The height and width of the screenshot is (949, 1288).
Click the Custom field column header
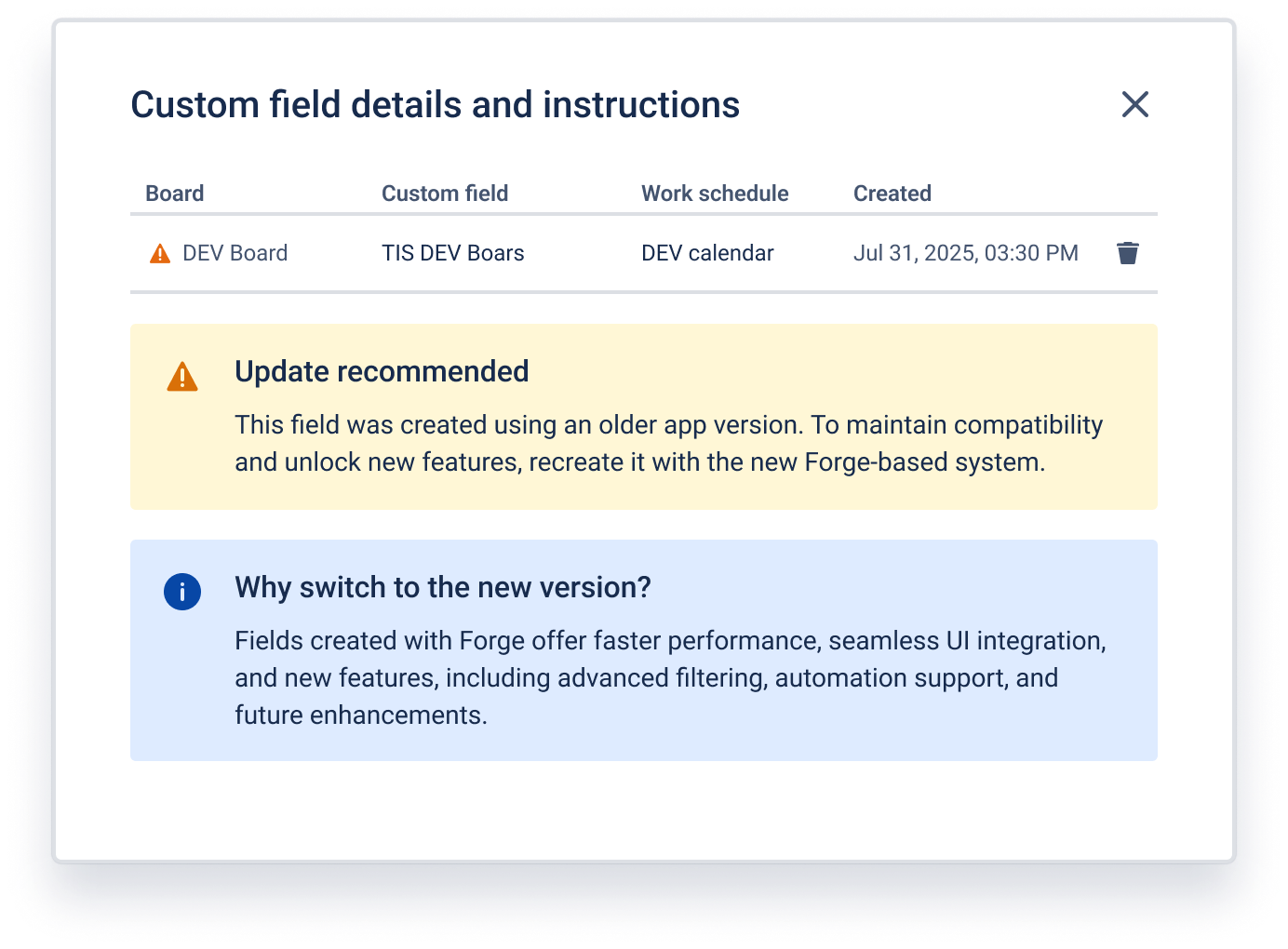click(445, 194)
